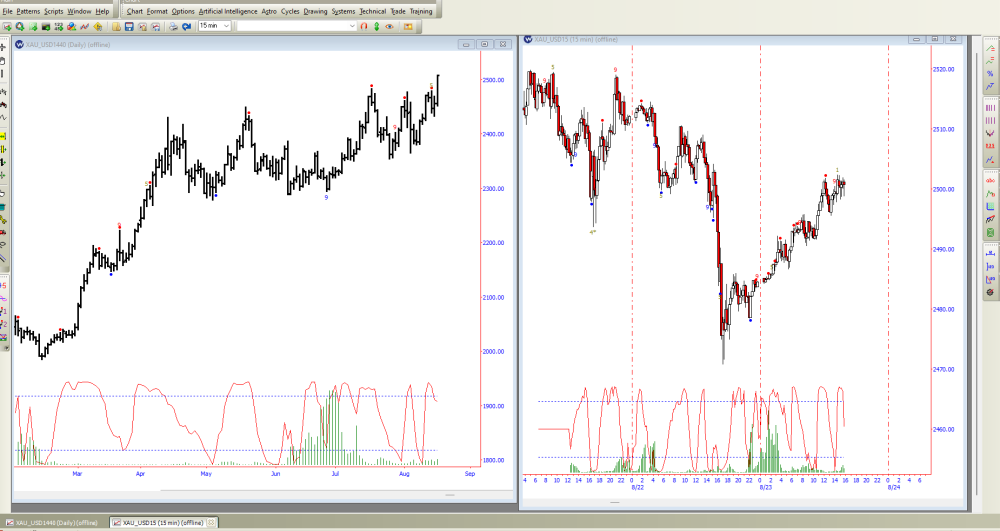Click the red magnet icon in toolbar
This screenshot has height=531, width=1000.
click(364, 25)
